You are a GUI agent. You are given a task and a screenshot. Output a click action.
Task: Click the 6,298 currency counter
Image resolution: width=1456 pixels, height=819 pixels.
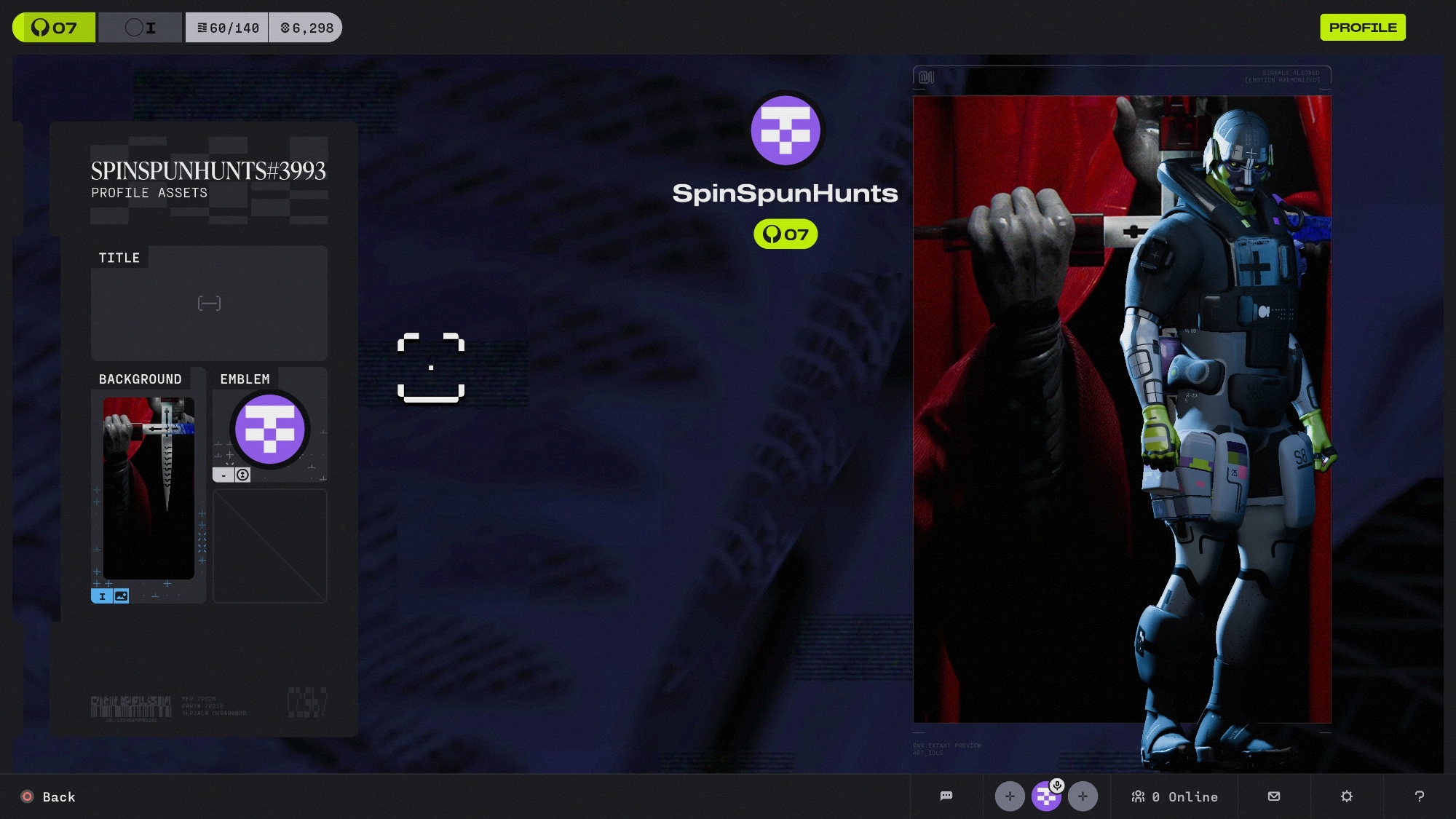click(306, 28)
